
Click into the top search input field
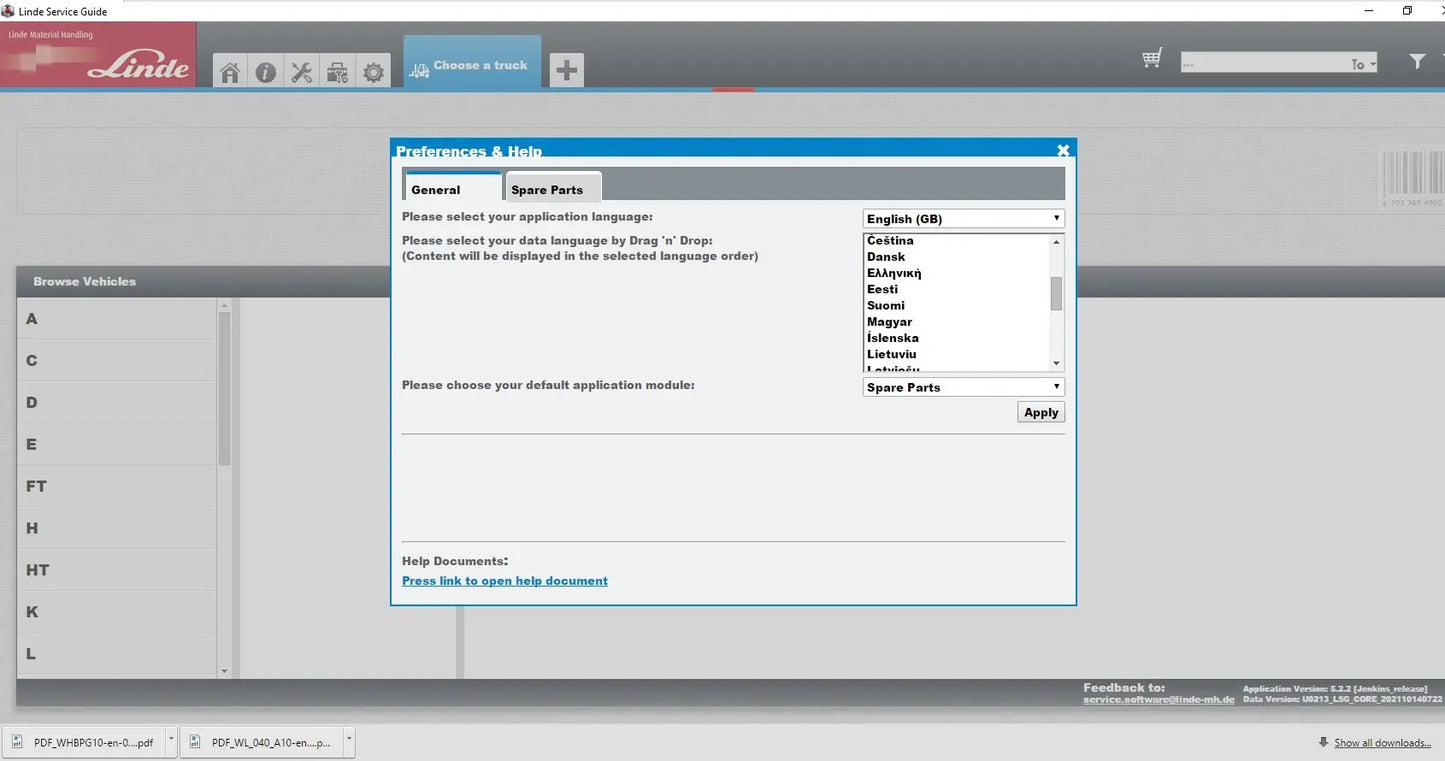tap(1260, 63)
